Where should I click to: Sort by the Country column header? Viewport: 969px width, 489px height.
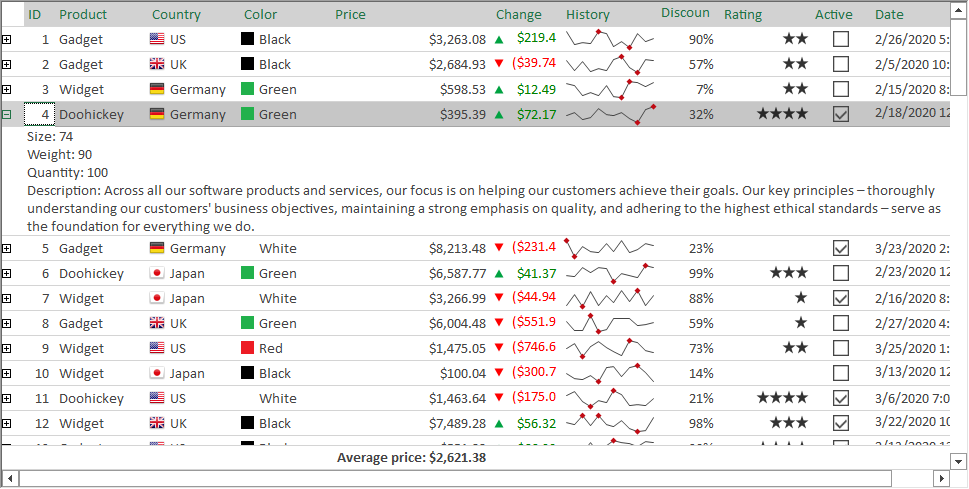pyautogui.click(x=176, y=14)
